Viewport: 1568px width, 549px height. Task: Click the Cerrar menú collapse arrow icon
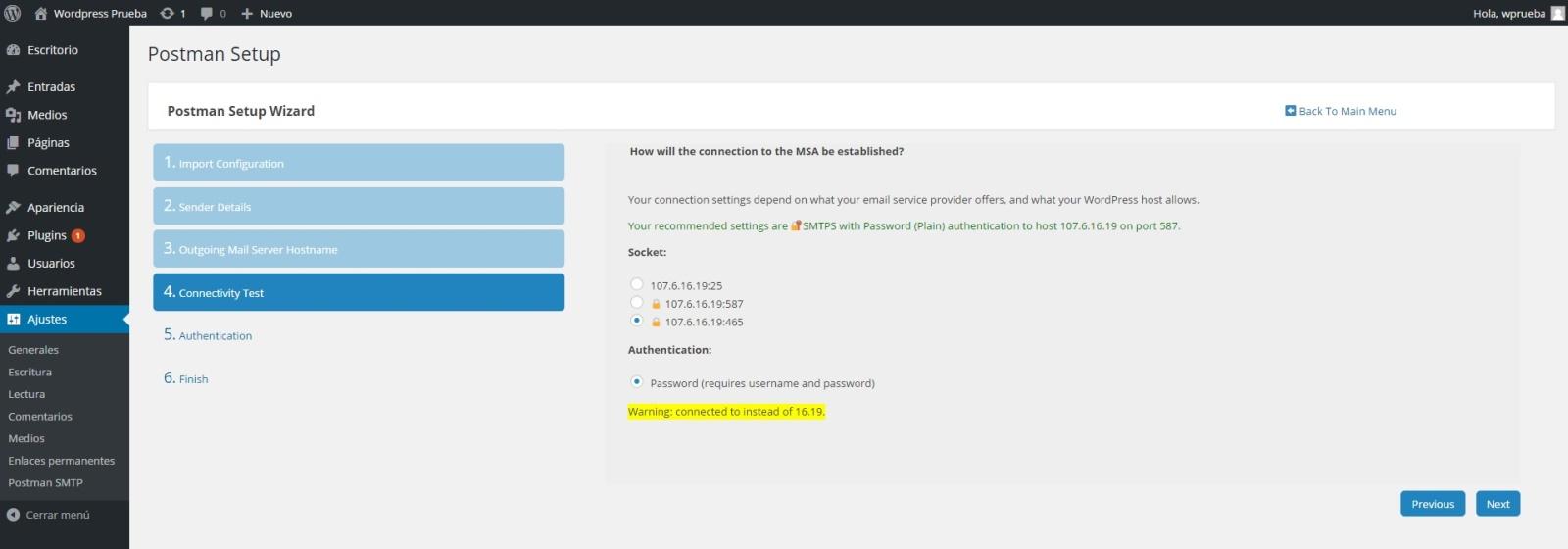click(x=13, y=515)
